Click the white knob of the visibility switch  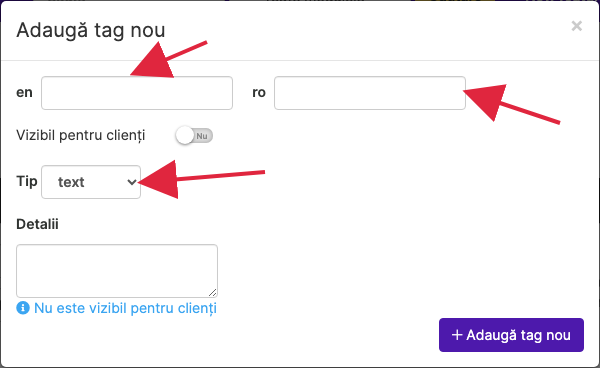185,135
